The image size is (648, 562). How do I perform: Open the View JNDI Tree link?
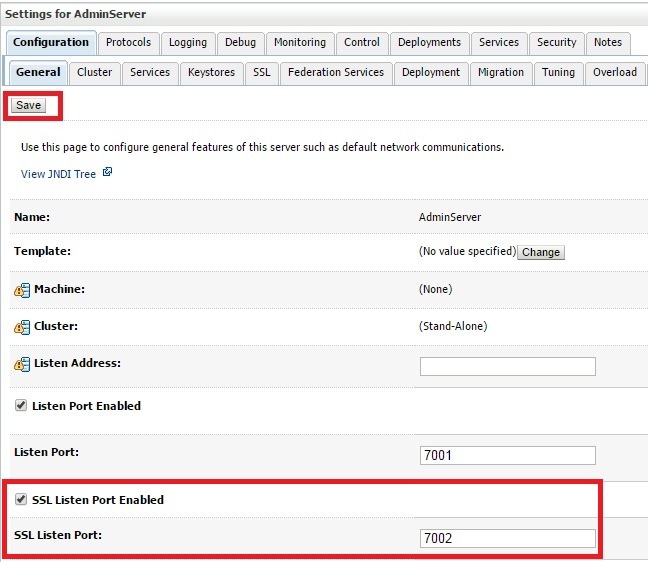click(58, 174)
